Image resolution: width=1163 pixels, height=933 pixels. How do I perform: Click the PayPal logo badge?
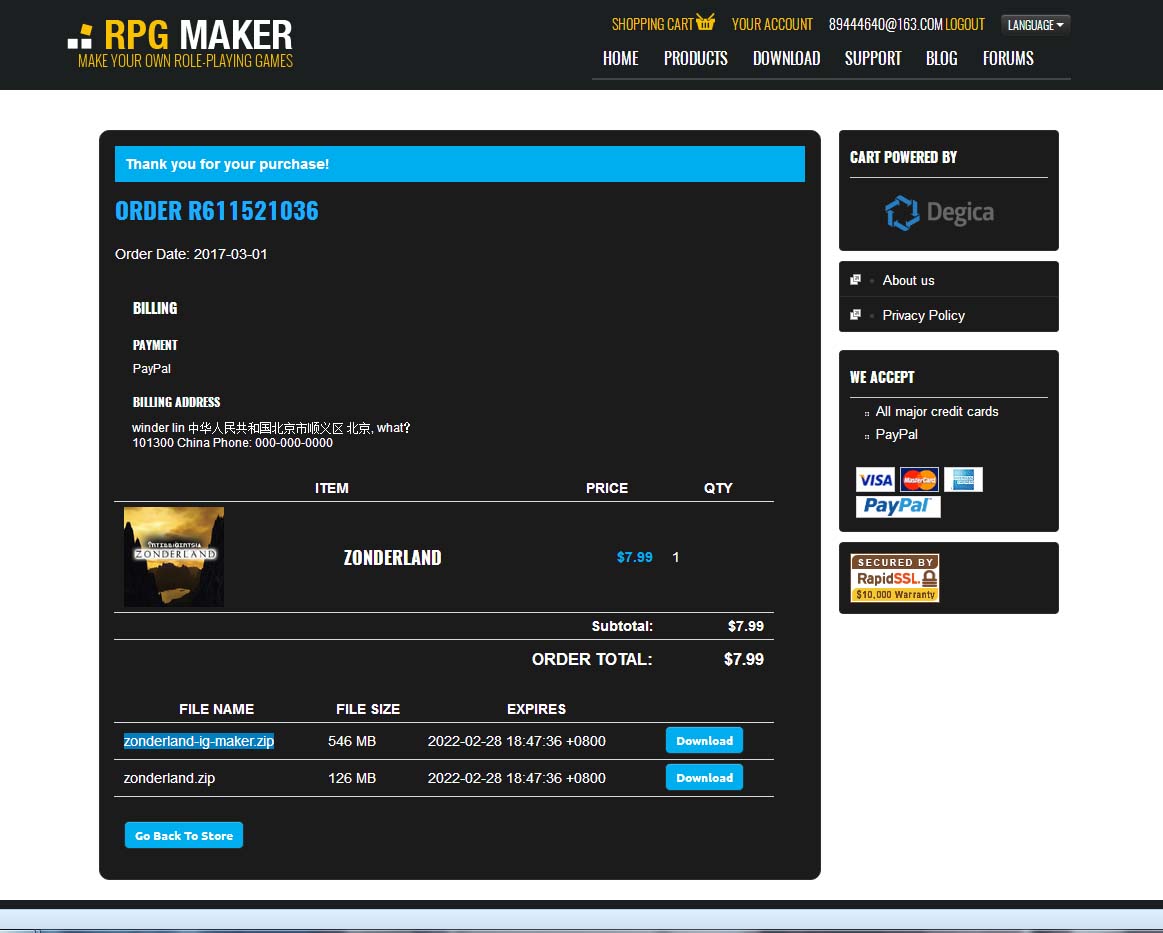[x=897, y=506]
